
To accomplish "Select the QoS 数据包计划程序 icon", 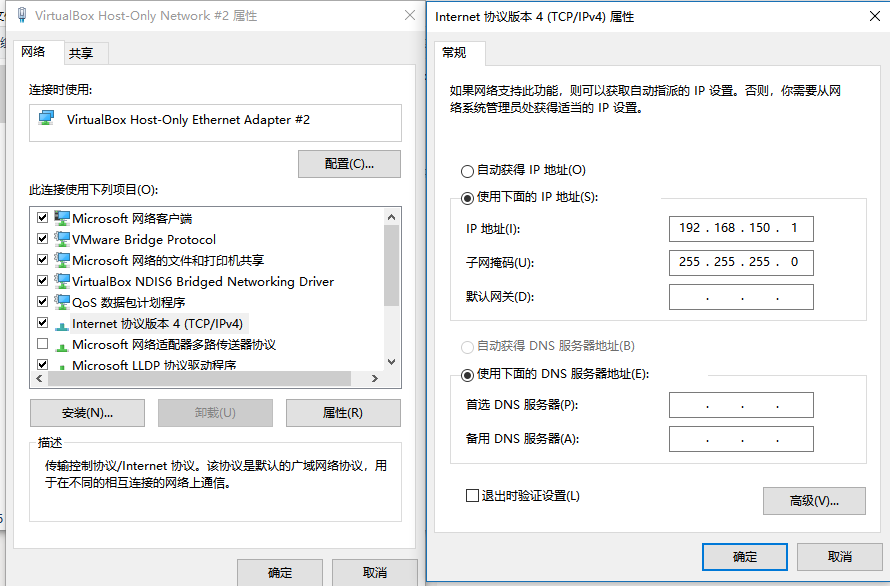I will click(62, 302).
